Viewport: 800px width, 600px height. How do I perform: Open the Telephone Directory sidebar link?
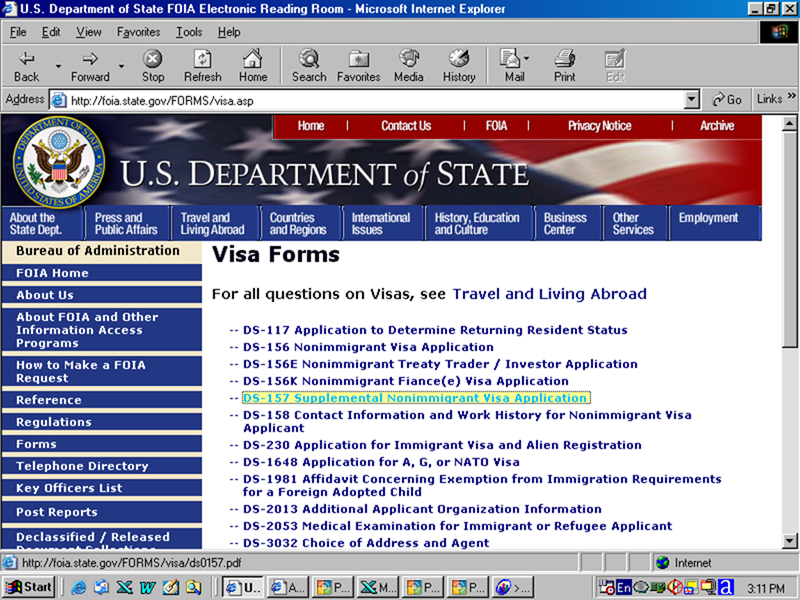coord(102,466)
